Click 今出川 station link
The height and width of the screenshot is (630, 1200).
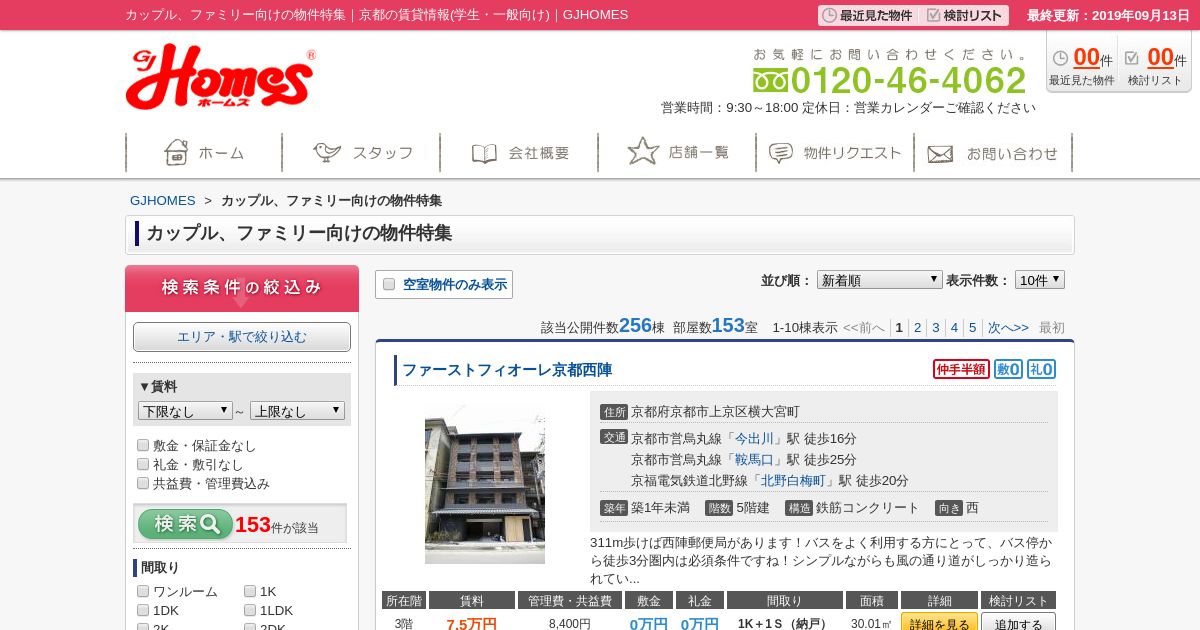755,438
